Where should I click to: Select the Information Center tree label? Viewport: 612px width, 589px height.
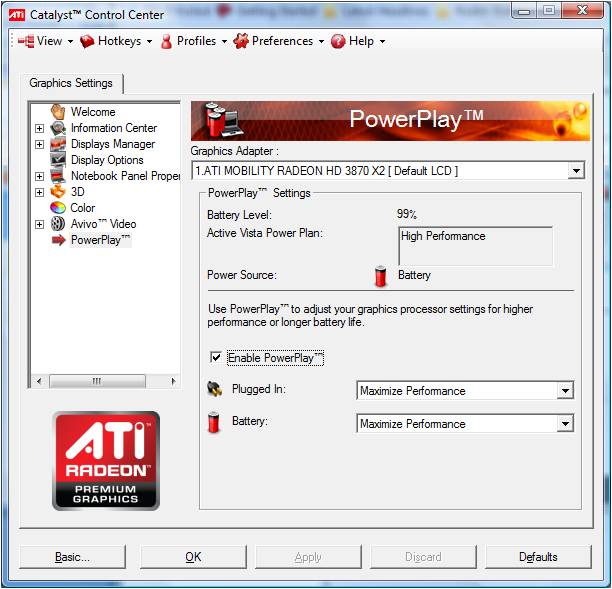coord(114,128)
